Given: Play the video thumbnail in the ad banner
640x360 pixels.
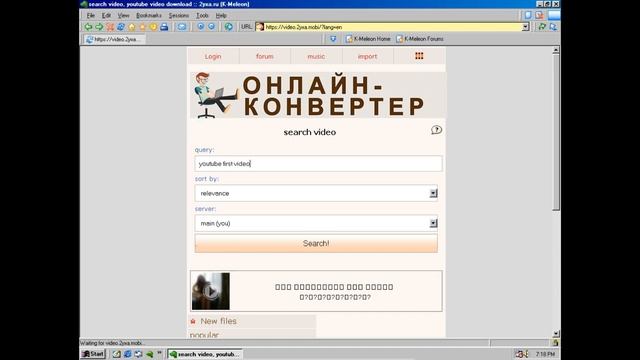Looking at the screenshot, I should tap(211, 291).
